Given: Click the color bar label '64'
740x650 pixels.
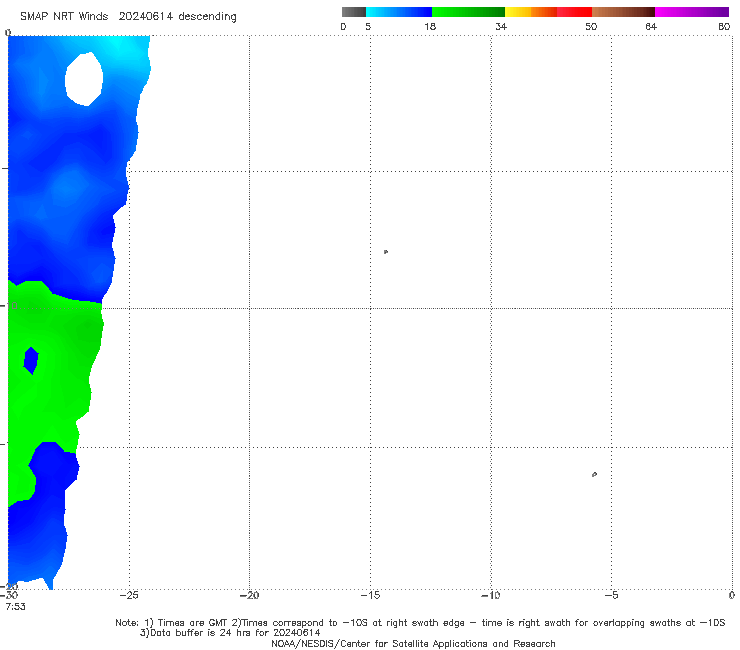Looking at the screenshot, I should (651, 26).
